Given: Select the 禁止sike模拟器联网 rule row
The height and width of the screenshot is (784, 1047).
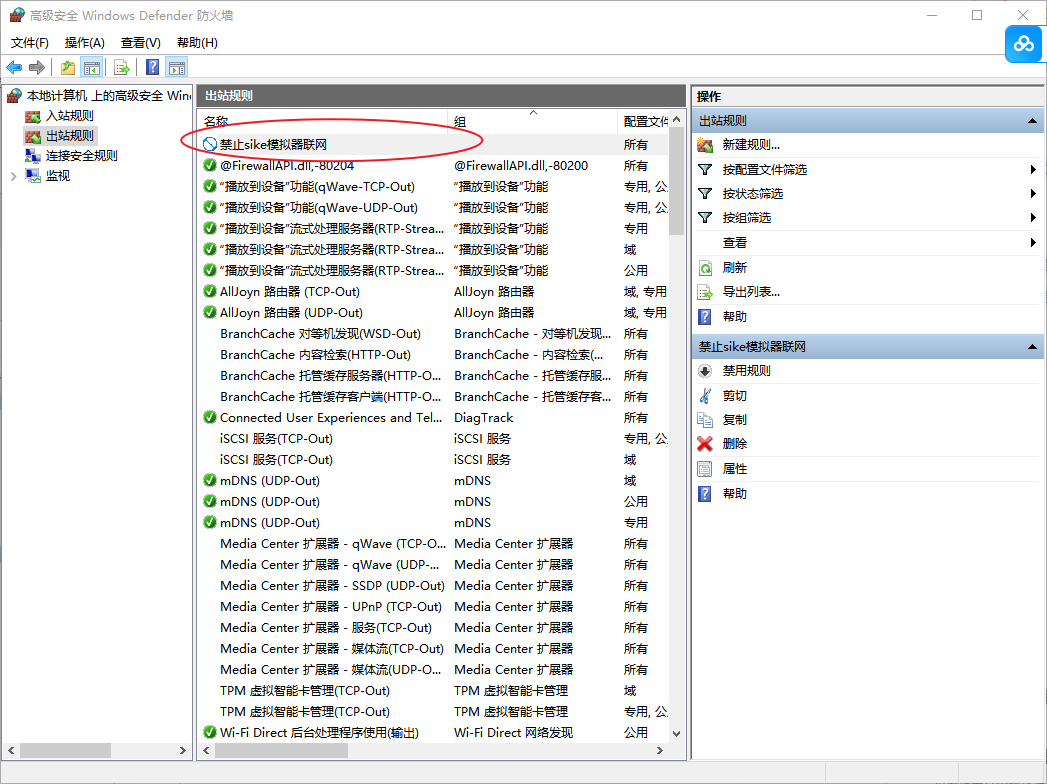Looking at the screenshot, I should (434, 144).
